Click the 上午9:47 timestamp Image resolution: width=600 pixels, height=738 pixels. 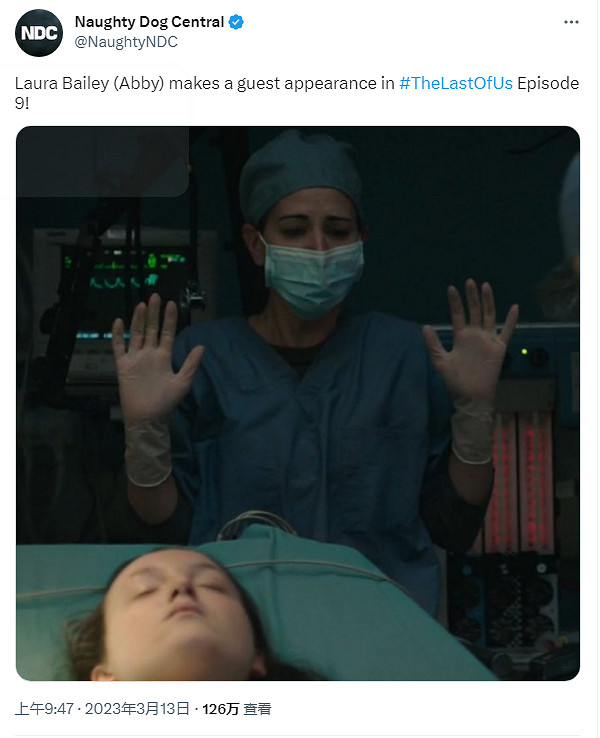click(x=44, y=709)
